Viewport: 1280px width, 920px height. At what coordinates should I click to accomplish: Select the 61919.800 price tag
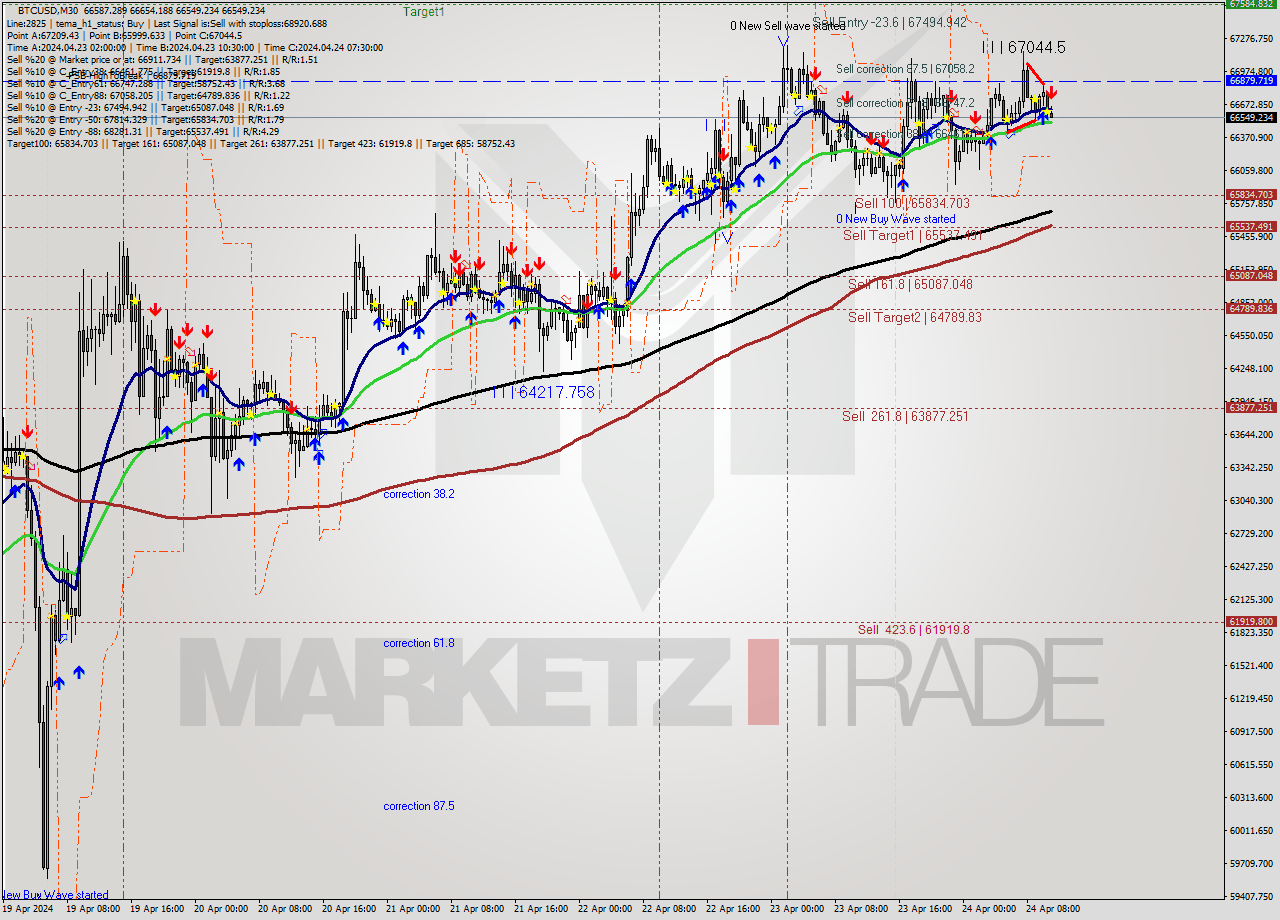point(1251,622)
